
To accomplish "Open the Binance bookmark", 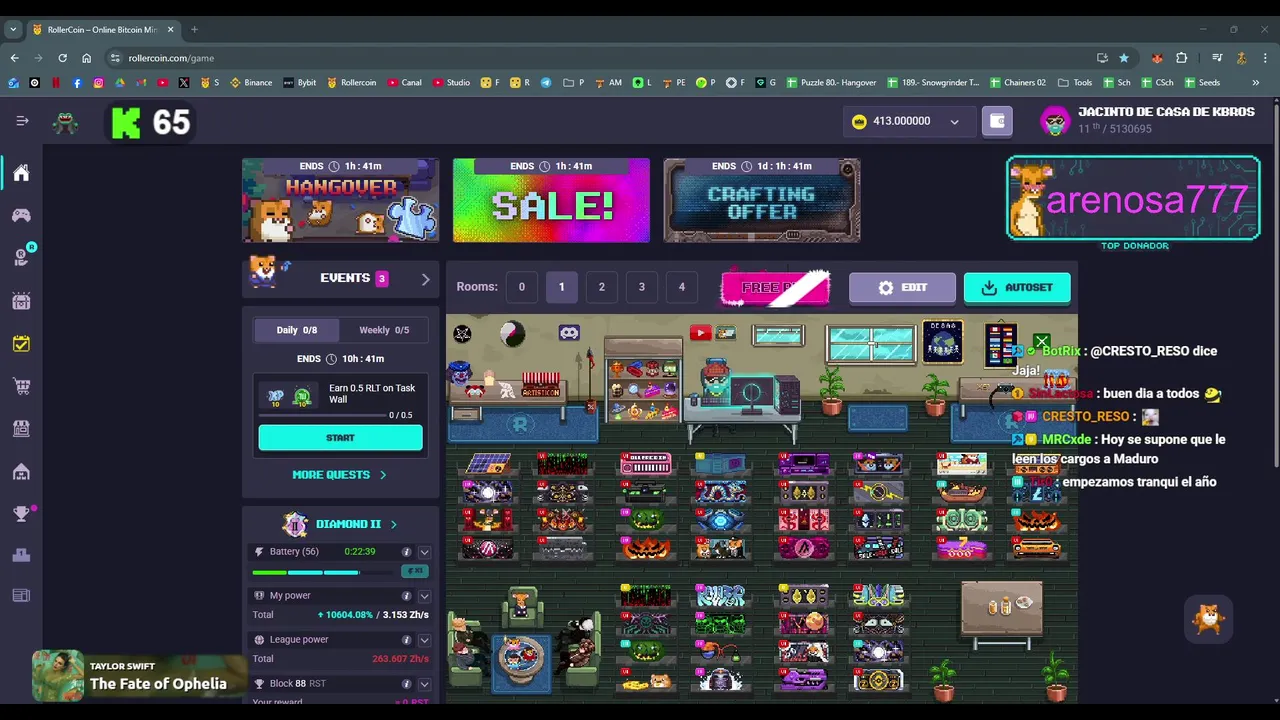I will tap(251, 83).
